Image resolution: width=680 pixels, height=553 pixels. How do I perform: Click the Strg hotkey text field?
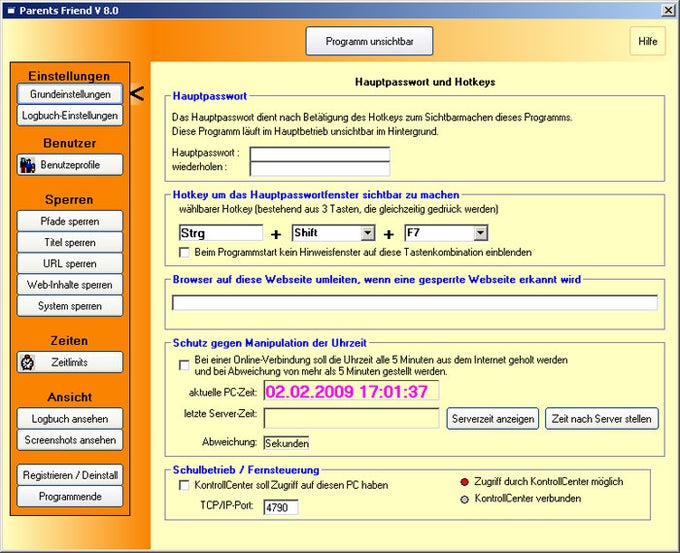221,233
